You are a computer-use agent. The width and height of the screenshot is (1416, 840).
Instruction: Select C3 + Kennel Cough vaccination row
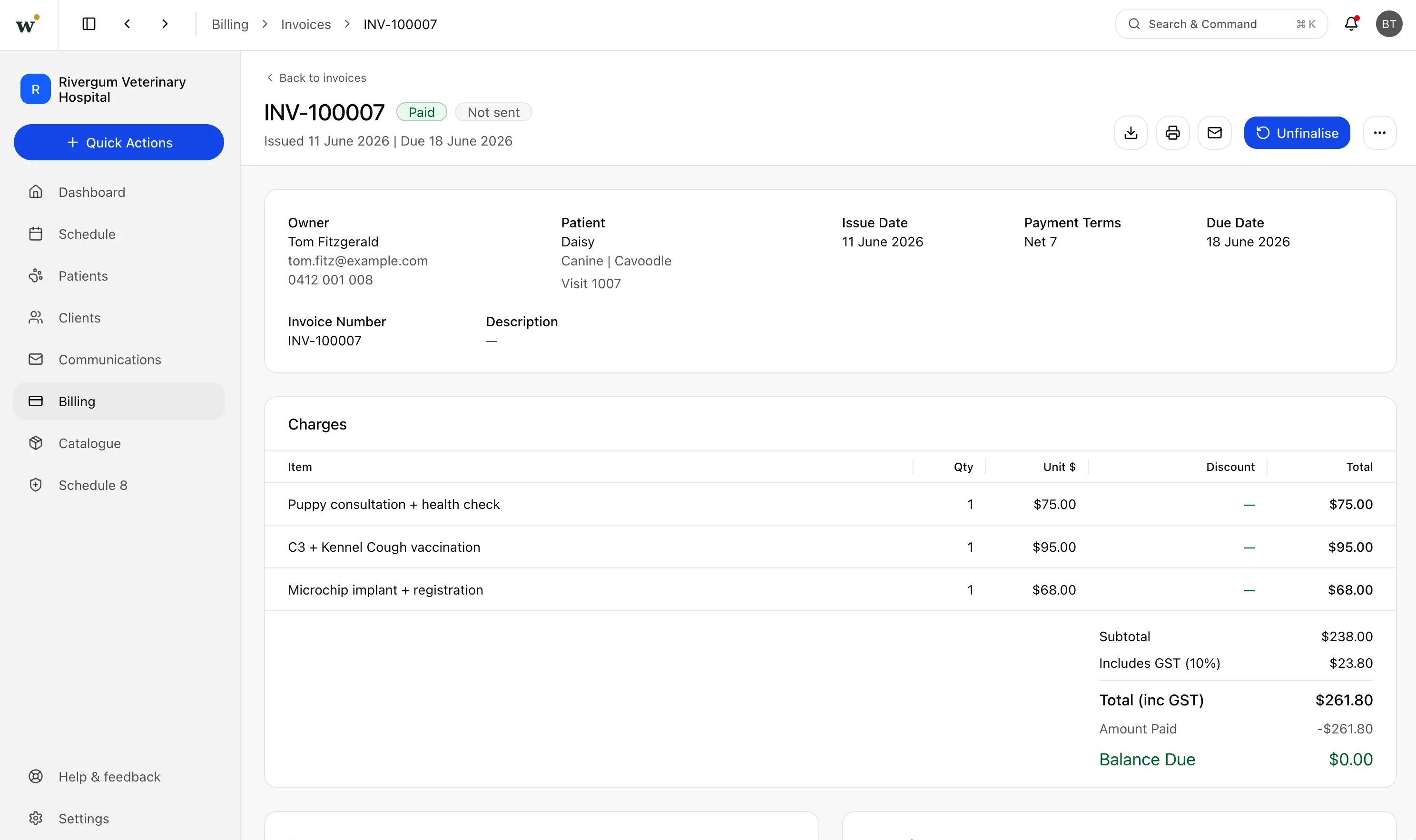[830, 547]
